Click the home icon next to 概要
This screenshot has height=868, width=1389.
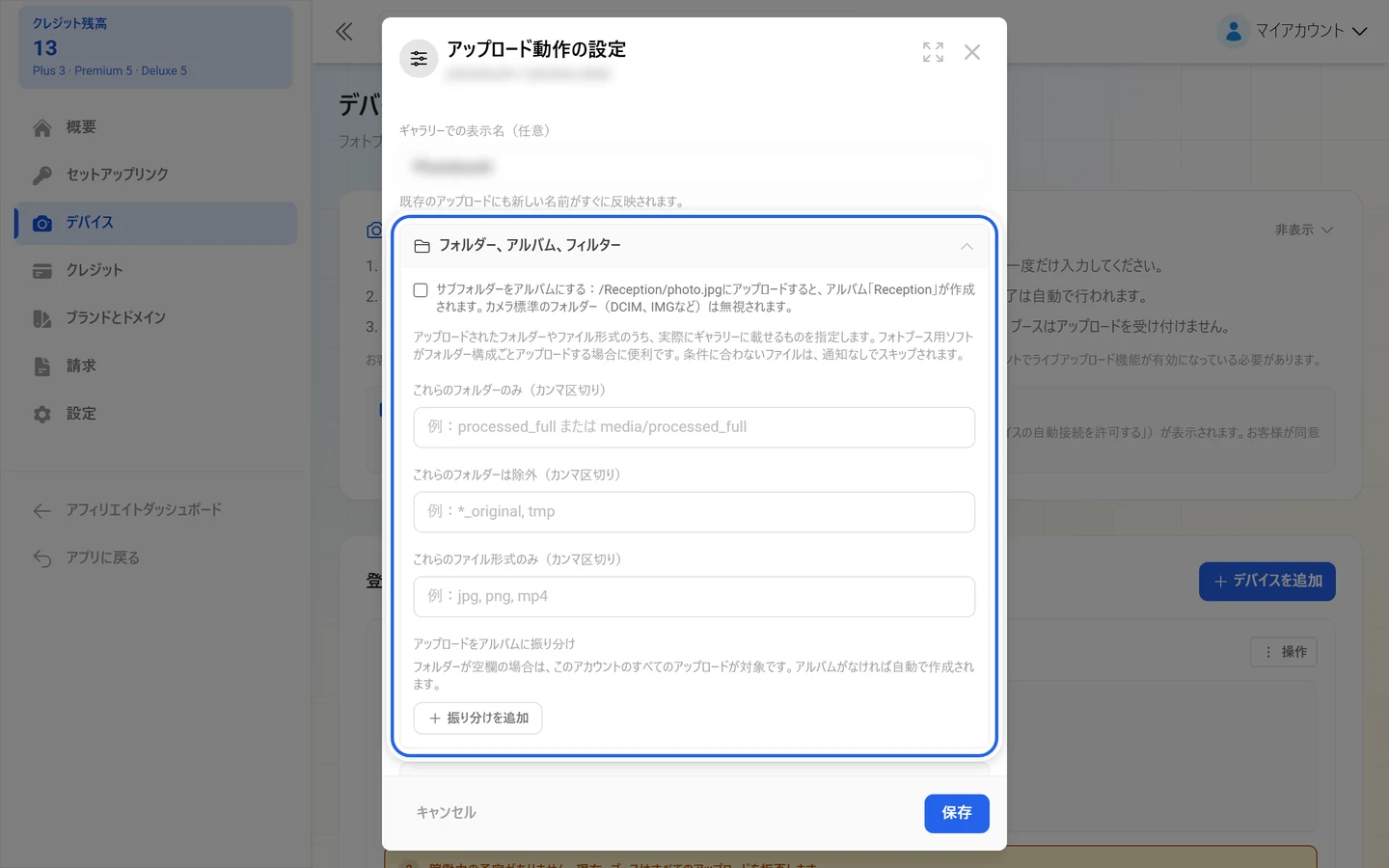point(42,127)
